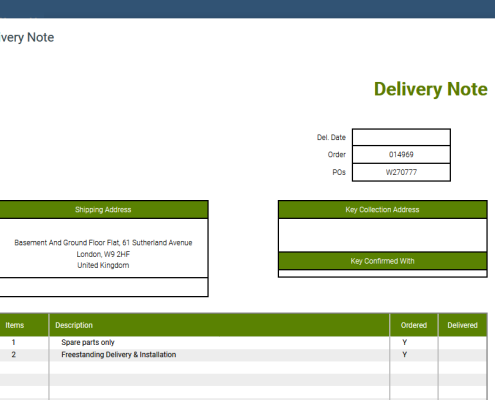Click the green Delivery Note title
495x400 pixels.
coord(431,89)
